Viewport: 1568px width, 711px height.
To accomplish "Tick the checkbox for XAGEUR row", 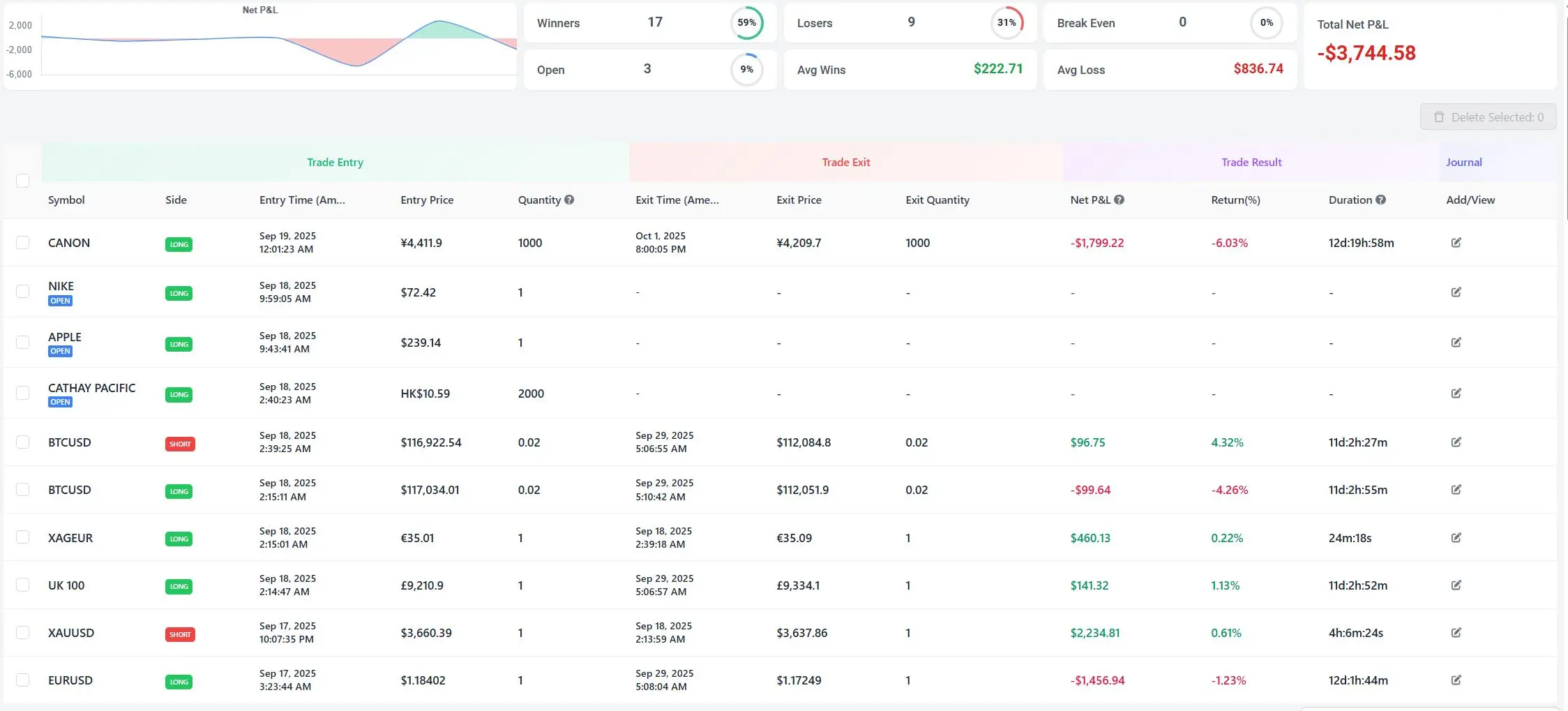I will point(23,537).
